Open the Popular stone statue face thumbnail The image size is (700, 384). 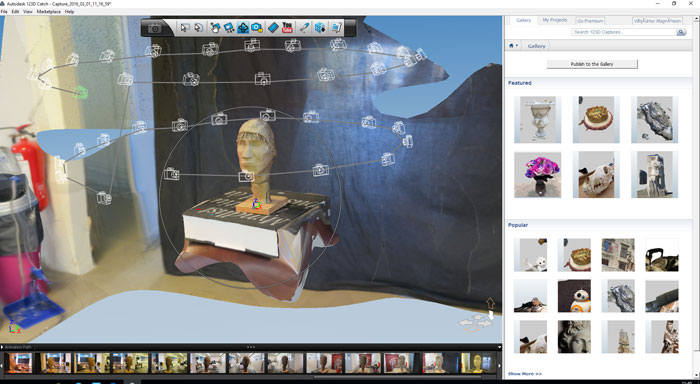(574, 337)
